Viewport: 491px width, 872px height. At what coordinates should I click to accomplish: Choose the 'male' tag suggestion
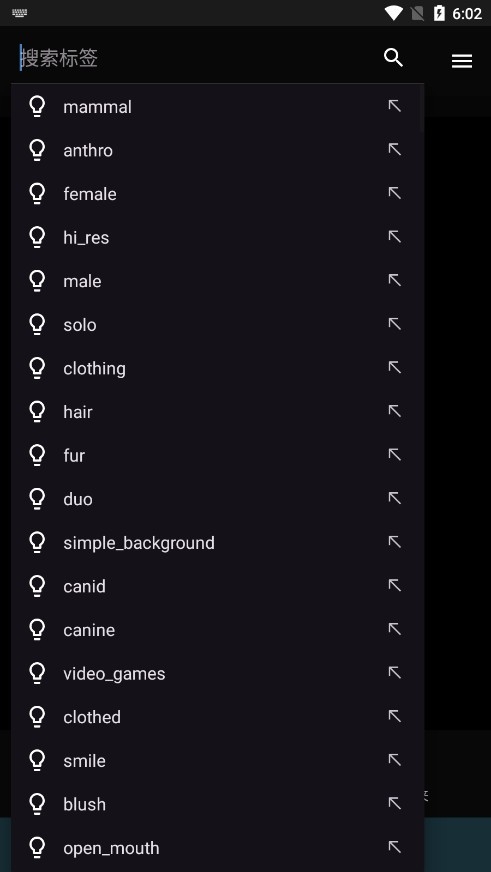217,281
